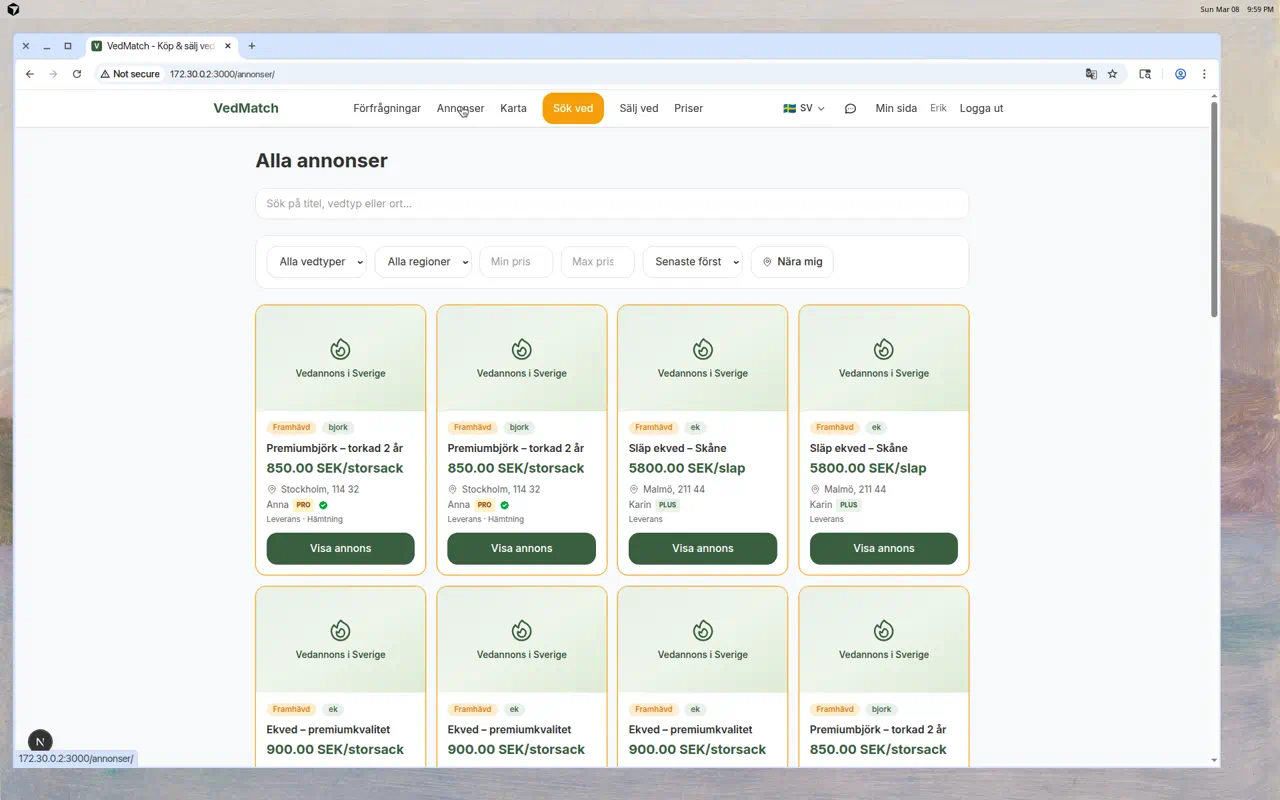Click the browser back arrow
The width and height of the screenshot is (1280, 800).
click(30, 74)
